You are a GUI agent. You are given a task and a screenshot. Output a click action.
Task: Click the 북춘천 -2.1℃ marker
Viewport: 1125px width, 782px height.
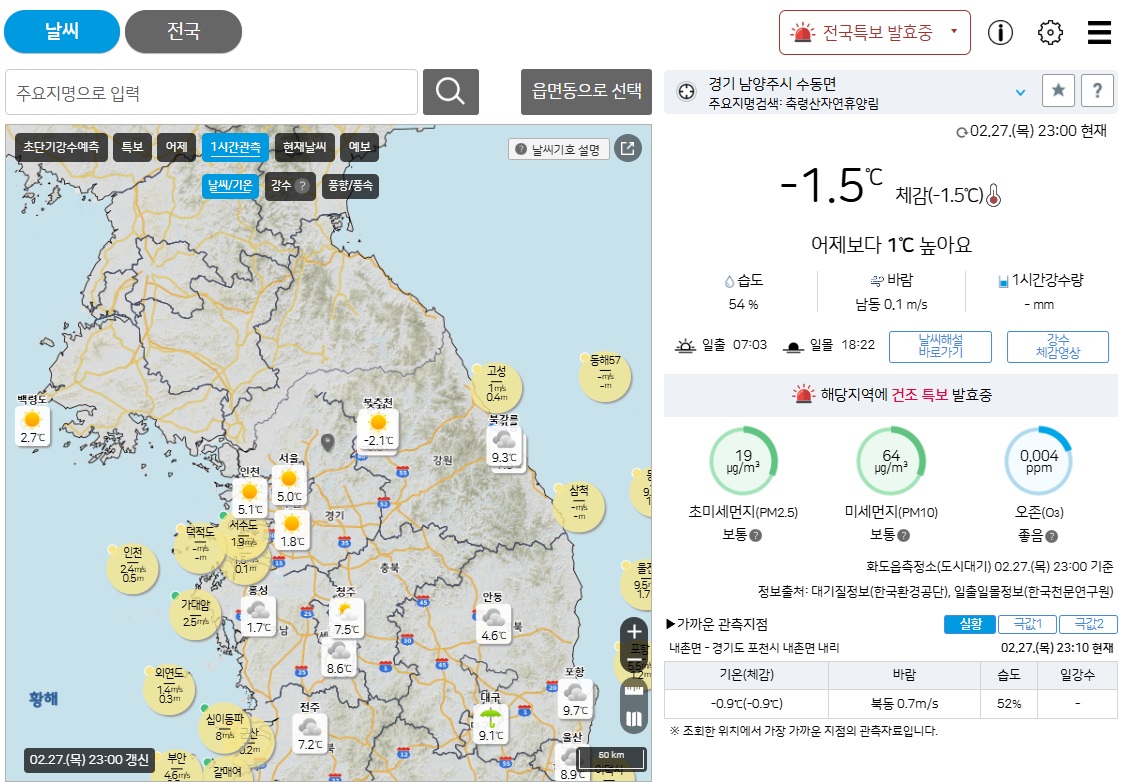(378, 429)
